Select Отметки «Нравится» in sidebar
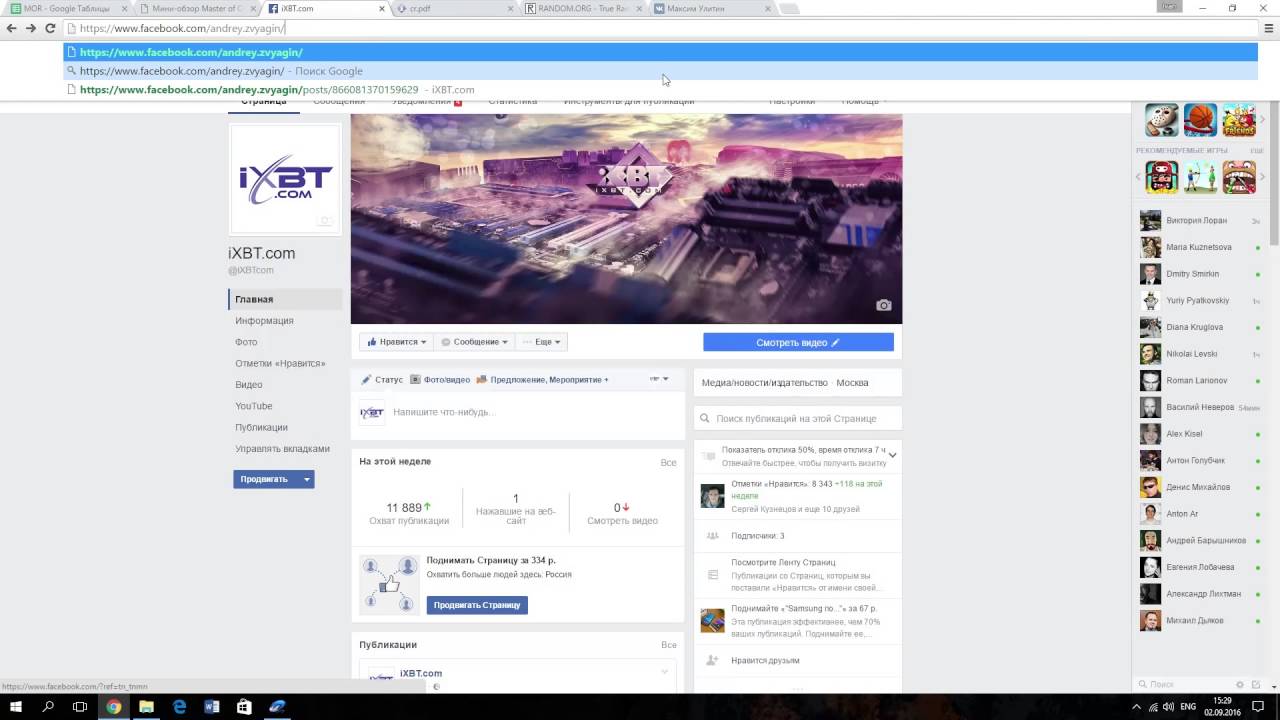 pyautogui.click(x=280, y=363)
